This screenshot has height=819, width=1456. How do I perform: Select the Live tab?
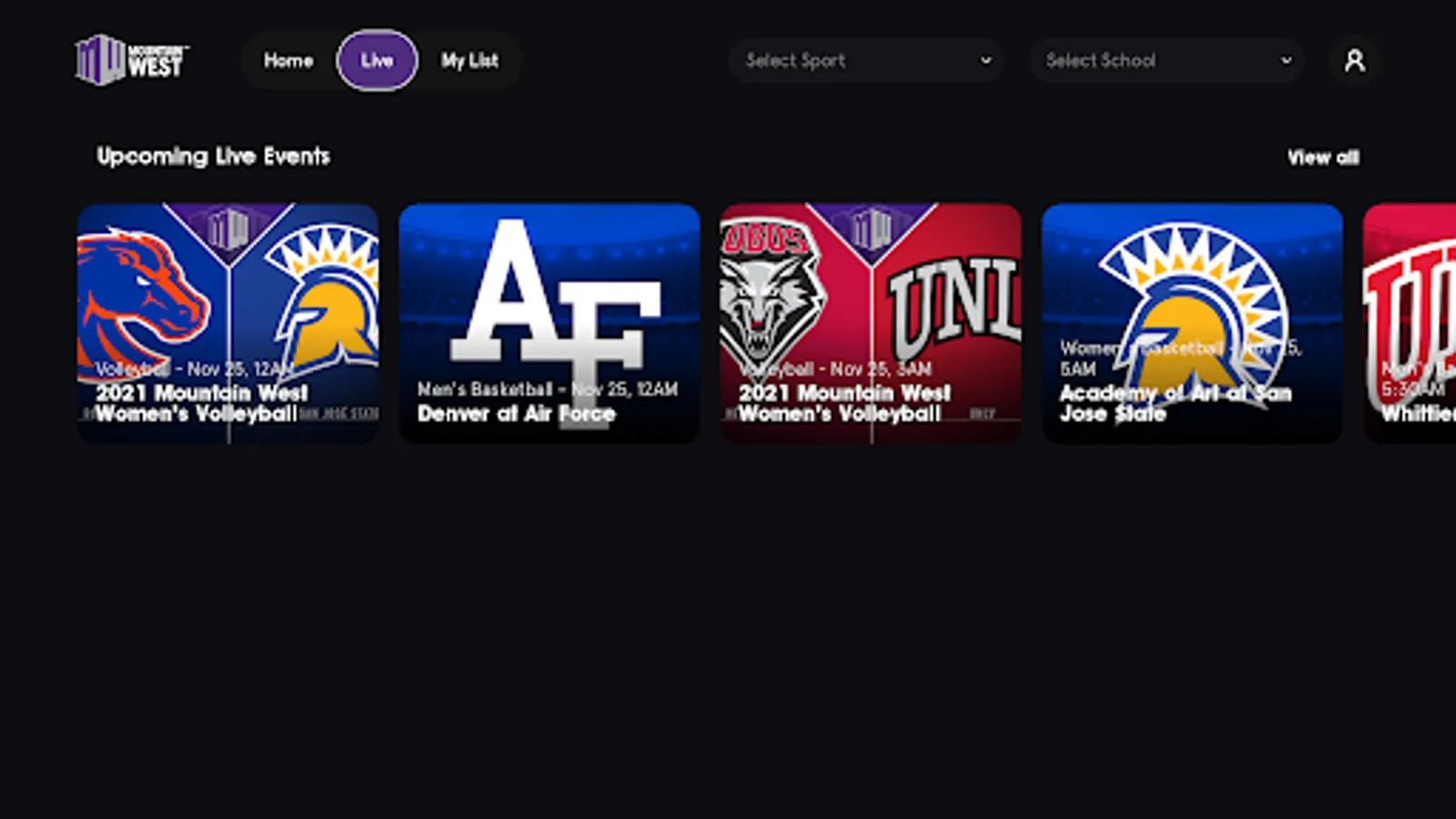(377, 61)
